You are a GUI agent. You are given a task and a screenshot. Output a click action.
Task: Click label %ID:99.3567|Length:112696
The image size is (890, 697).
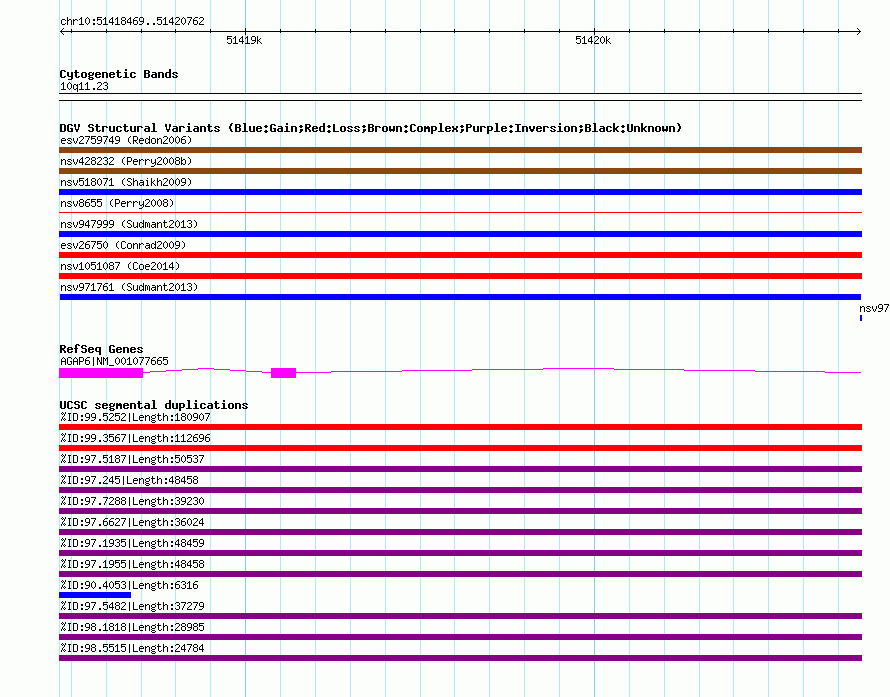pos(135,438)
